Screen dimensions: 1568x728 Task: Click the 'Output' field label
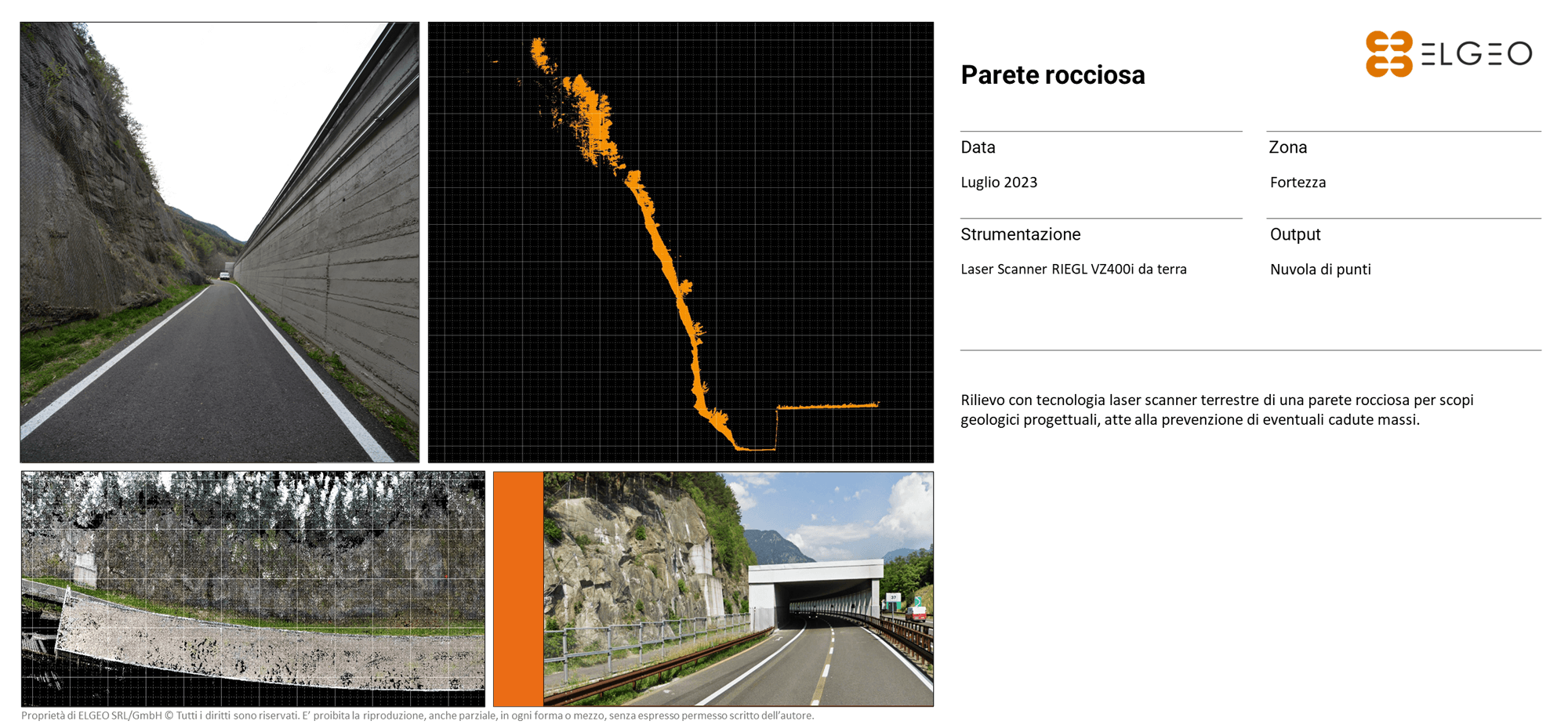[x=1294, y=234]
